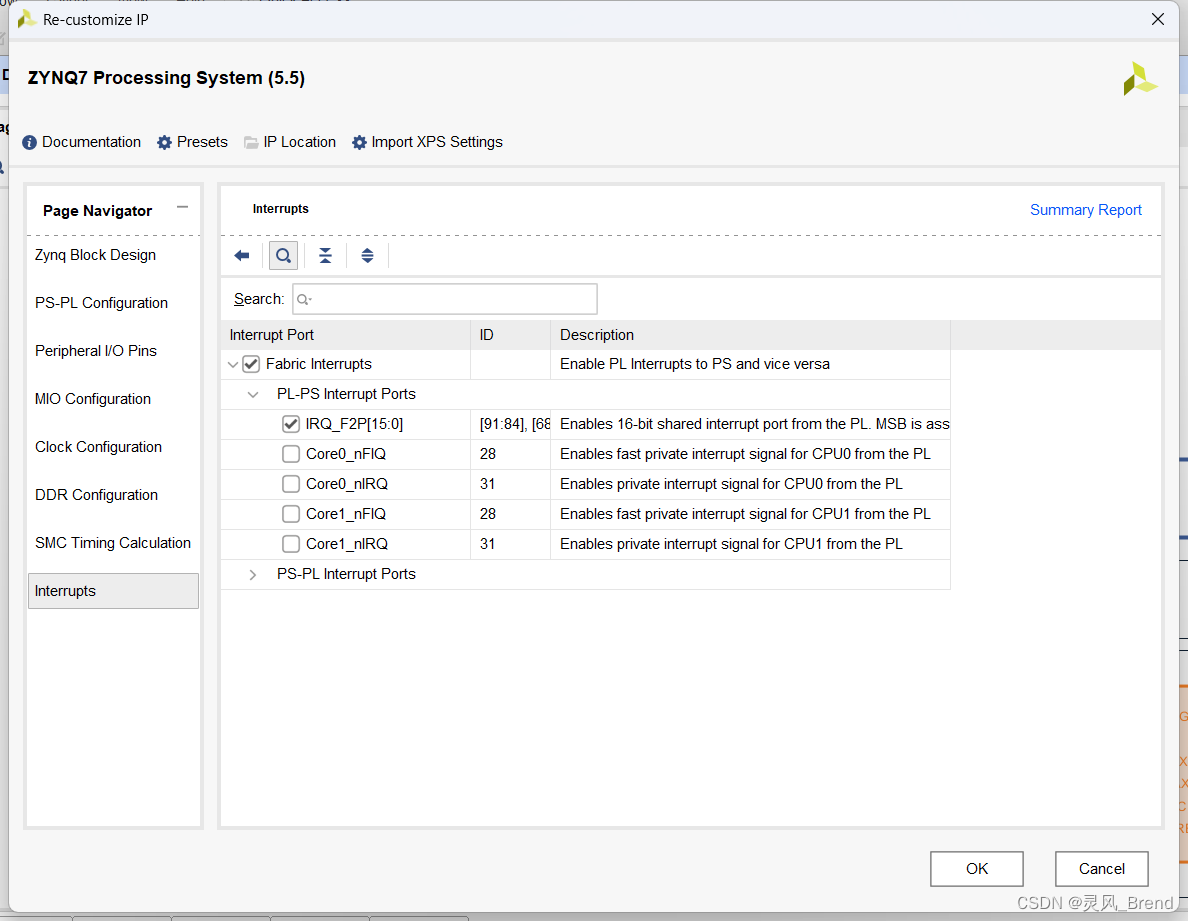The image size is (1188, 921).
Task: Click the ID column header
Action: click(x=511, y=335)
